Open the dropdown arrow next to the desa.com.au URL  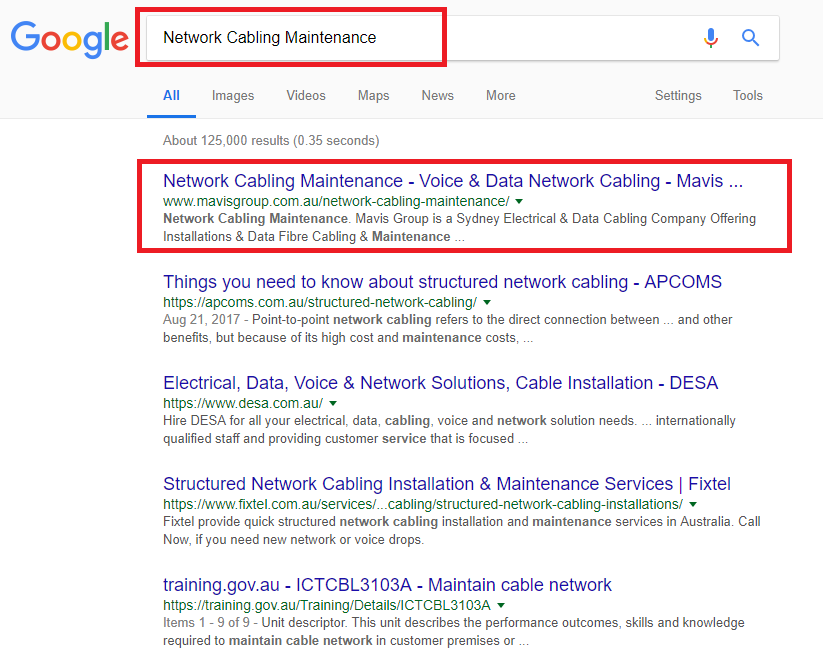(x=333, y=403)
